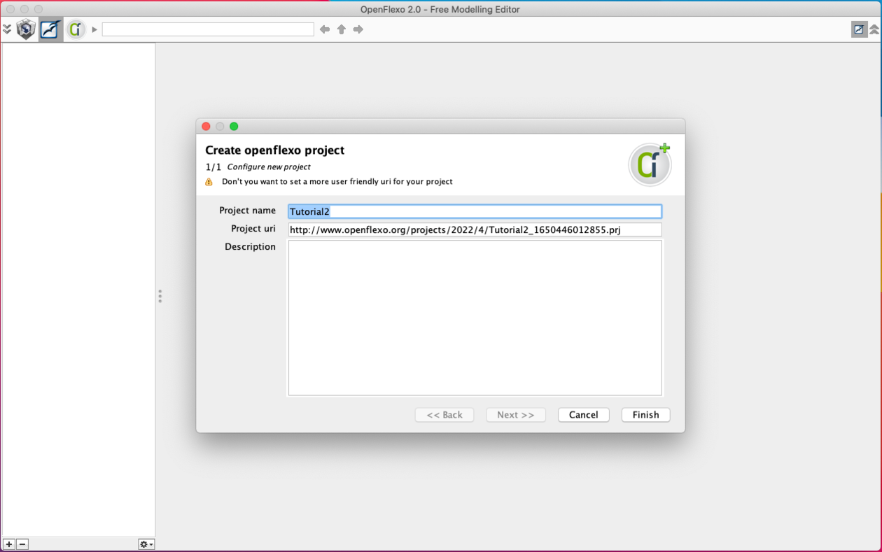882x552 pixels.
Task: Click the green OpenFlexo project icon in toolbar
Action: tap(75, 29)
